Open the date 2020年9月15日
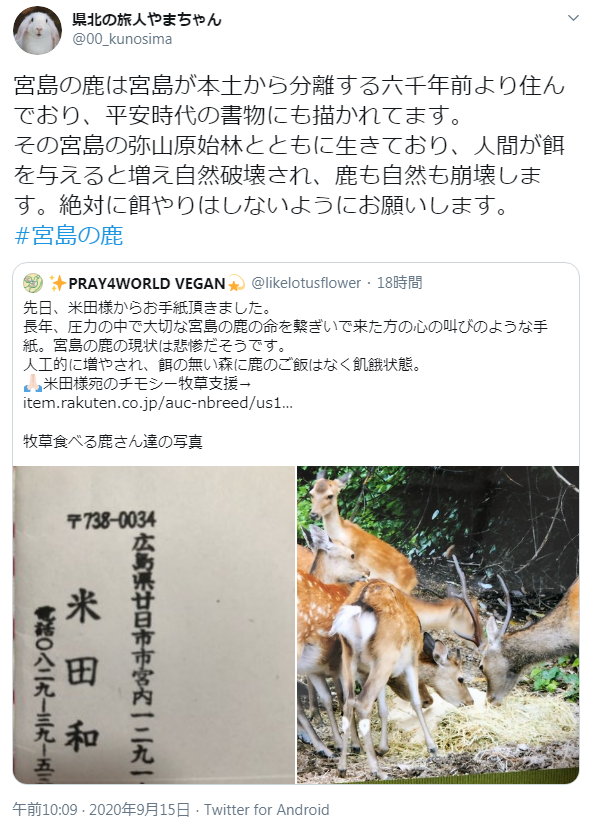 click(x=139, y=810)
